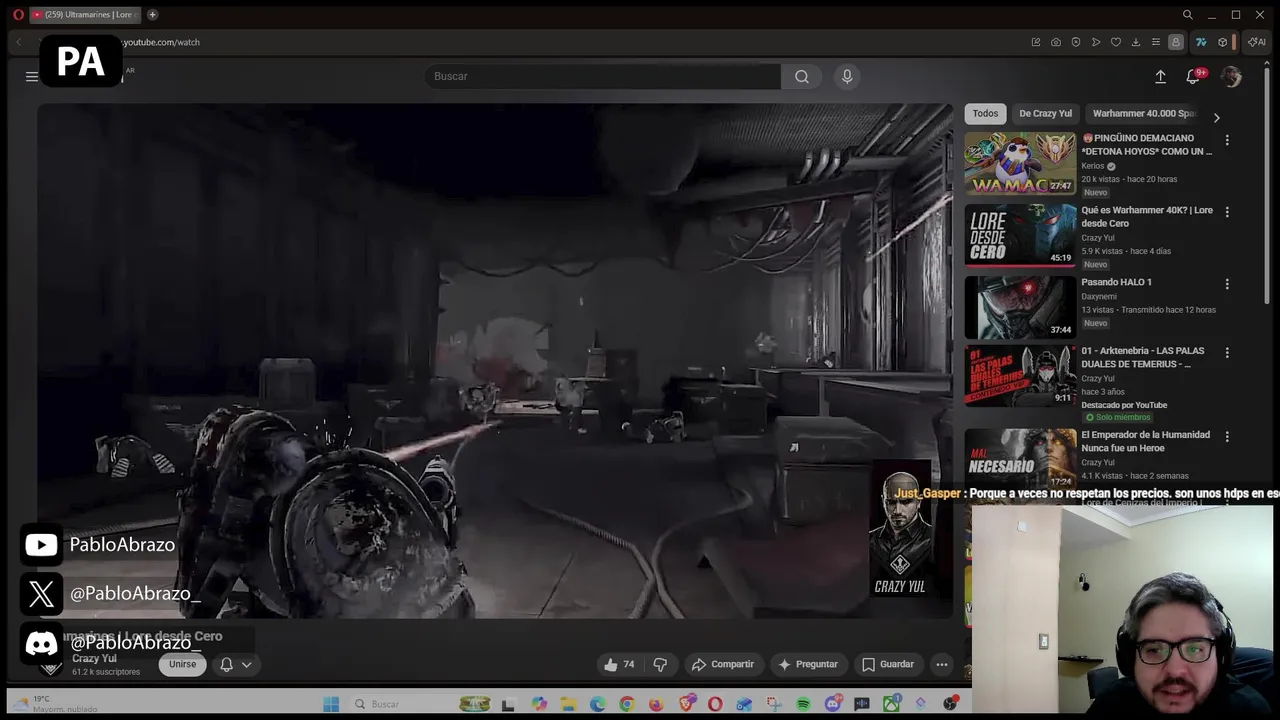Open the Xbox app from the taskbar
Viewport: 1280px width, 720px height.
coord(891,704)
